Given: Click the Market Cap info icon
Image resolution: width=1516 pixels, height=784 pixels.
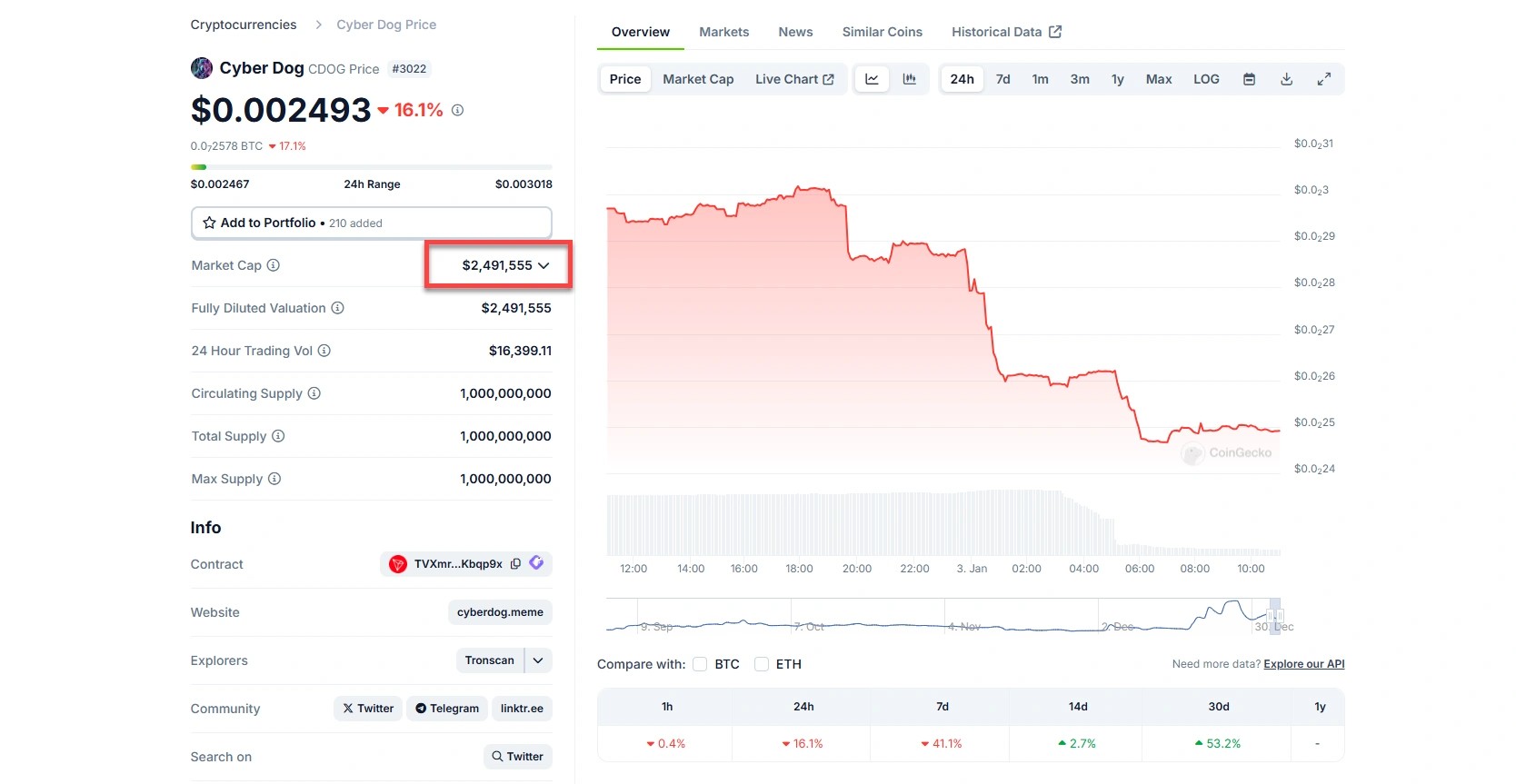Looking at the screenshot, I should [x=274, y=265].
